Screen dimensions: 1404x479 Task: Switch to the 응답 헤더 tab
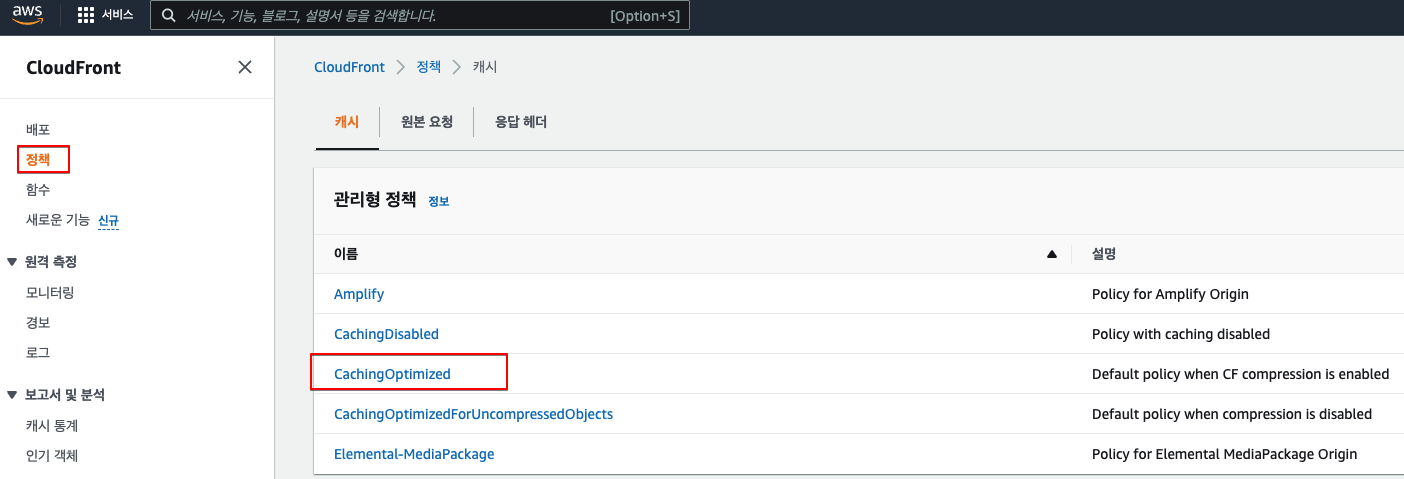click(x=521, y=122)
